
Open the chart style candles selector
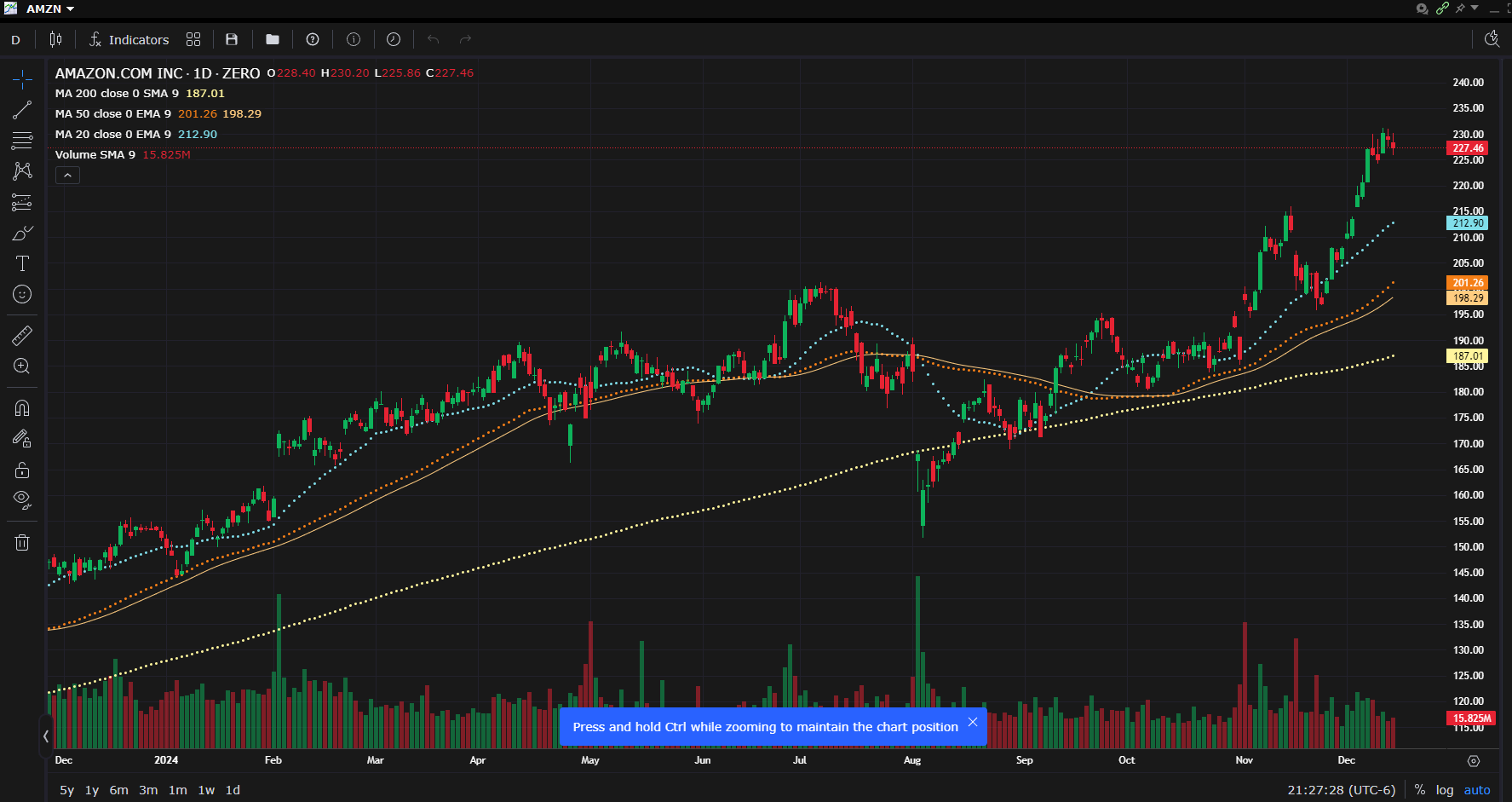click(x=56, y=39)
